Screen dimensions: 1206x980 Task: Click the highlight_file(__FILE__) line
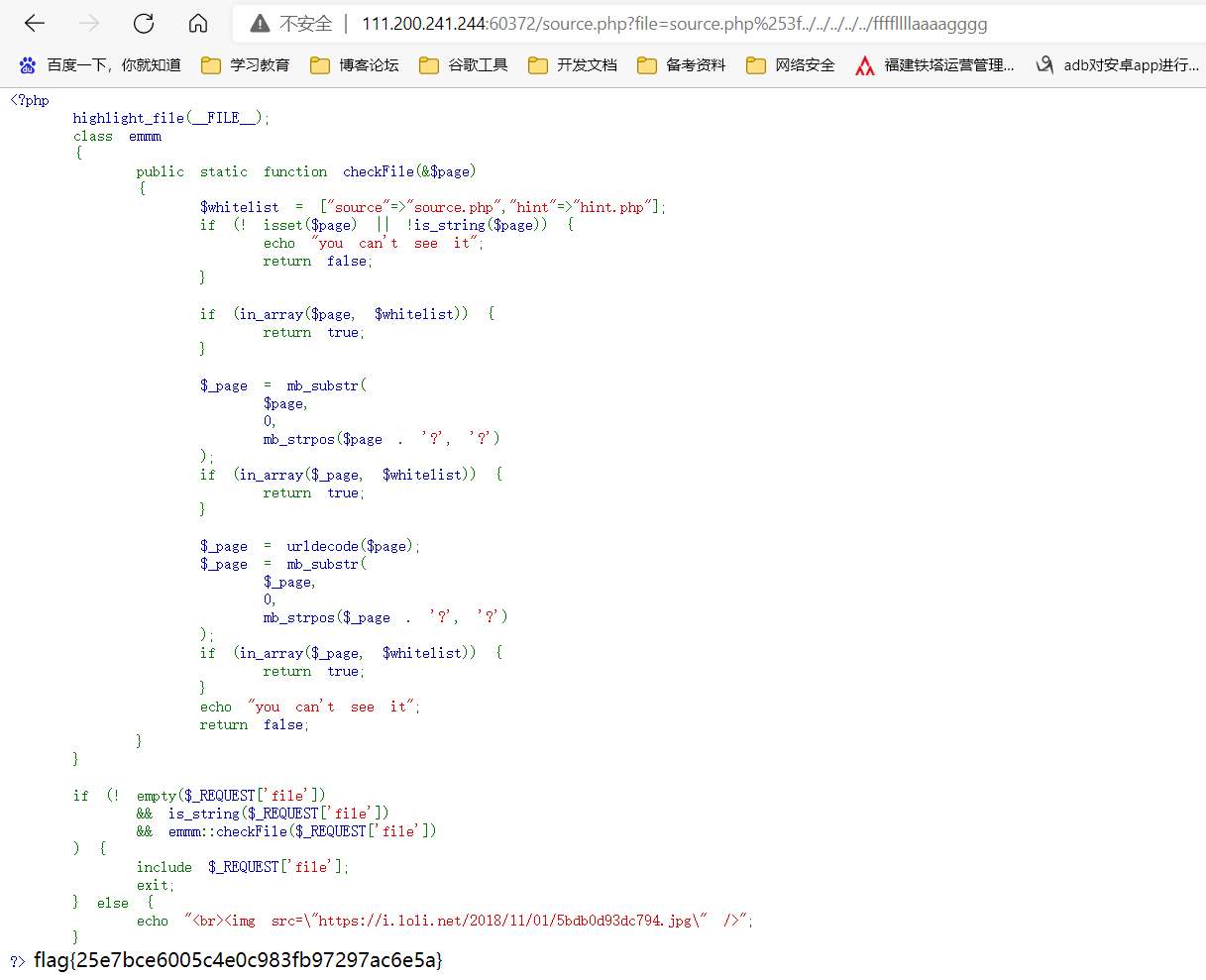pos(171,118)
